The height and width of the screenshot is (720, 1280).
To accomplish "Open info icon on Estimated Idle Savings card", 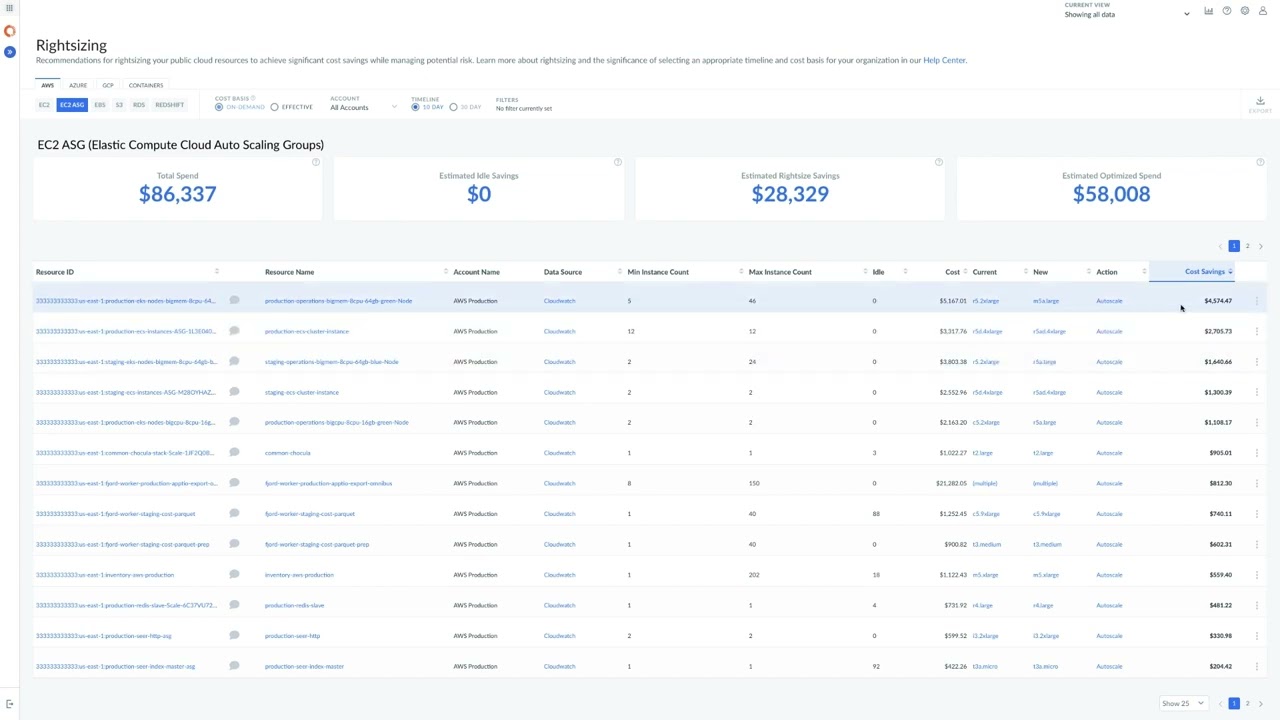I will pyautogui.click(x=617, y=162).
